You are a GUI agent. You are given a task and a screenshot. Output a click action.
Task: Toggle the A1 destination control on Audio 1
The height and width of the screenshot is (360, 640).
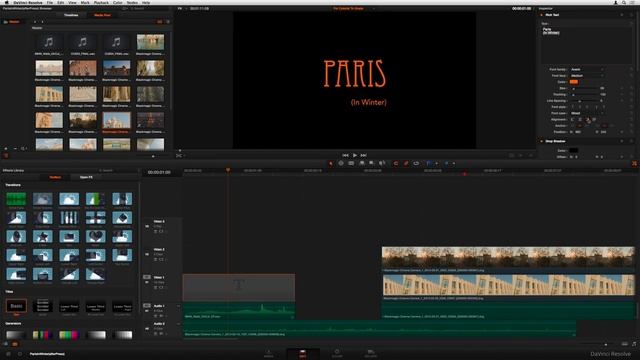147,305
